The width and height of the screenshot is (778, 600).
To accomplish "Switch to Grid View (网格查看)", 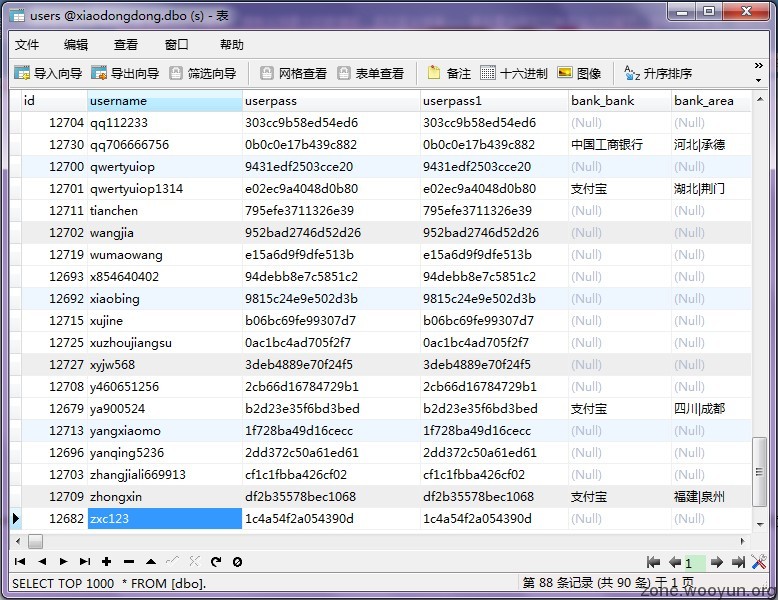I will 293,73.
